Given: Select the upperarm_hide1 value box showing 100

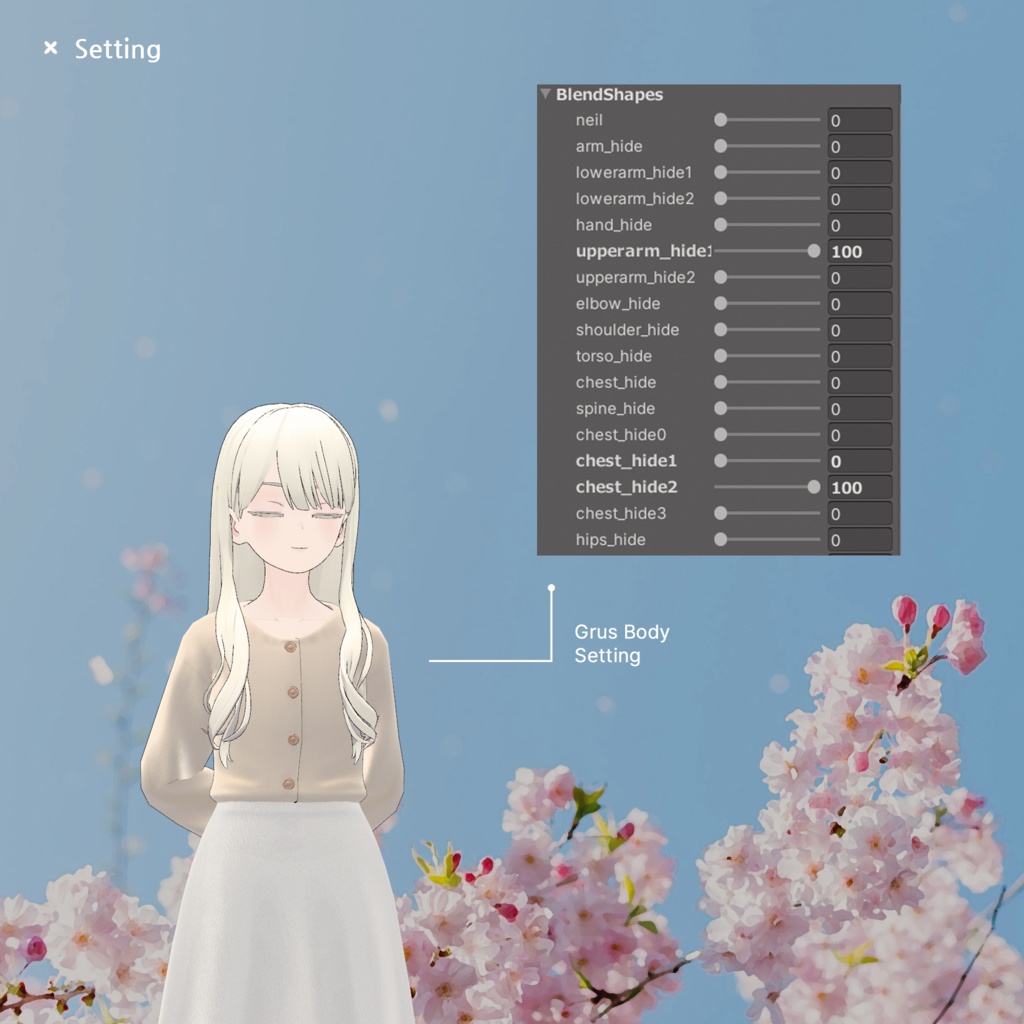Looking at the screenshot, I should (858, 251).
